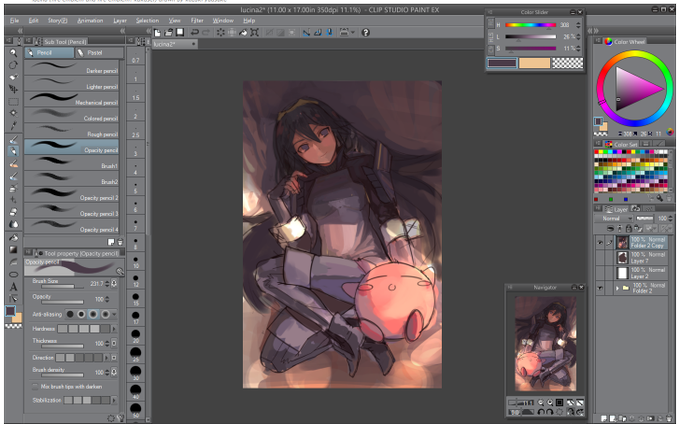Toggle visibility of Layer 7
This screenshot has height=424, width=680.
point(600,258)
